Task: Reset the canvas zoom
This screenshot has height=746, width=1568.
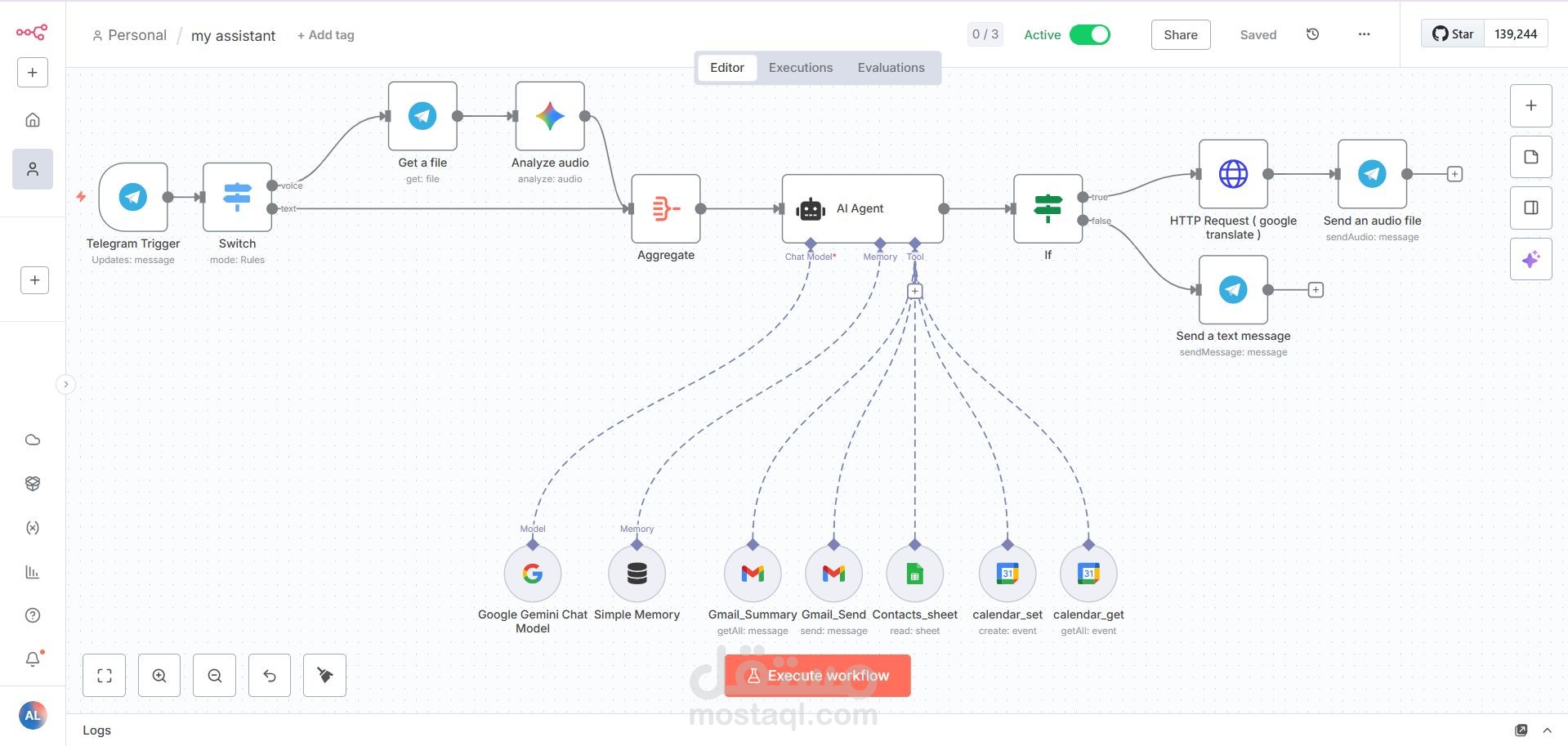Action: coord(270,676)
